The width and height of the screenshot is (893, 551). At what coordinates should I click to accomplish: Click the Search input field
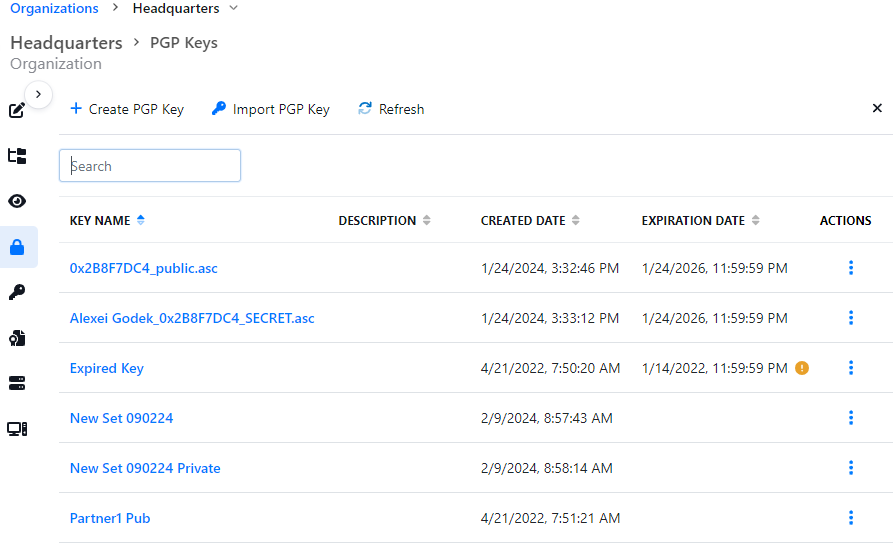(x=150, y=166)
